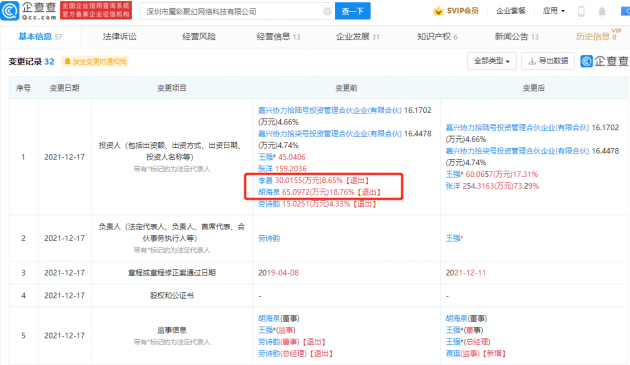Viewport: 630px width, 365px height.
Task: Switch to the 经营风险 tab
Action: (x=199, y=37)
